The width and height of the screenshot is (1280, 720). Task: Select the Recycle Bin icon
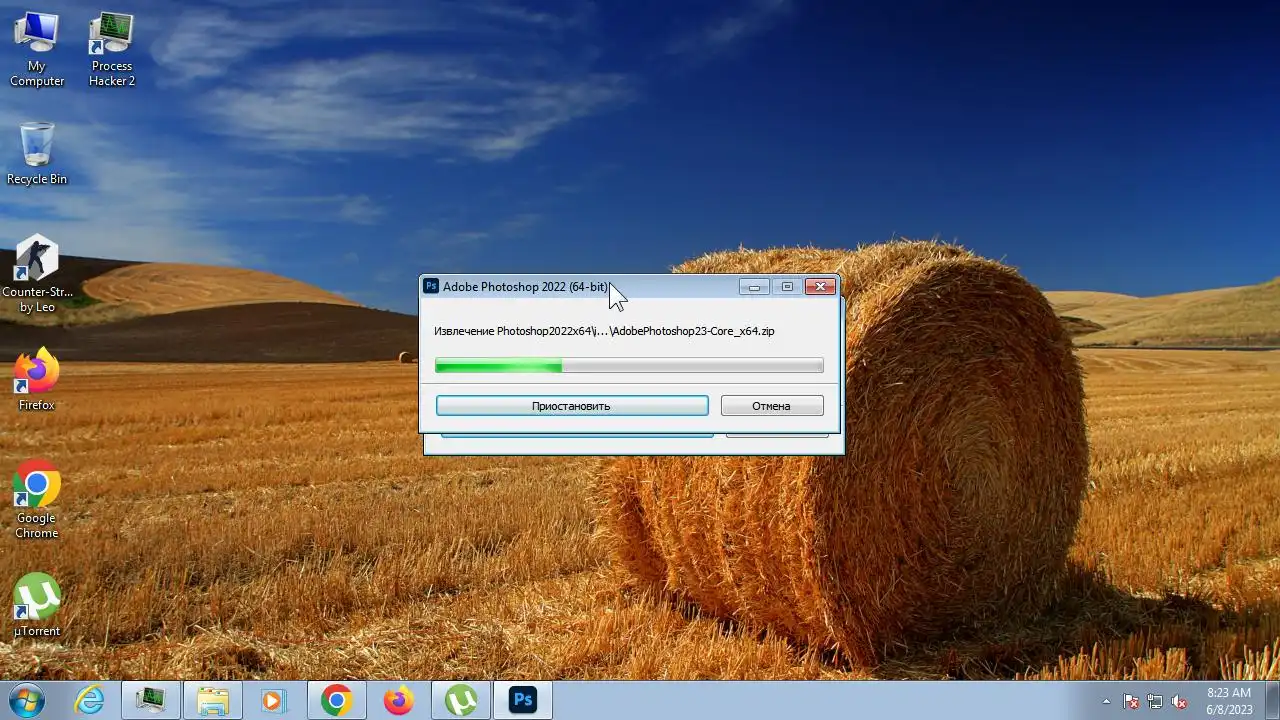click(x=37, y=154)
